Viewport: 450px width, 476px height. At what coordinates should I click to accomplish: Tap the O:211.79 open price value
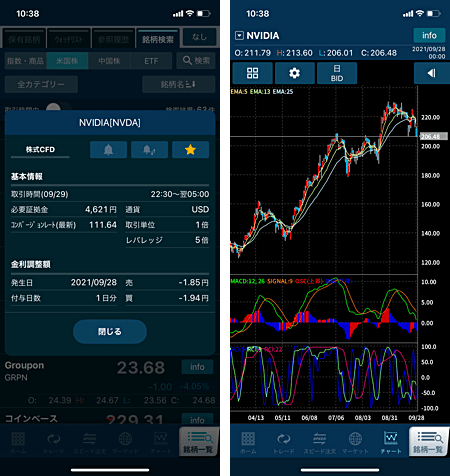[253, 53]
